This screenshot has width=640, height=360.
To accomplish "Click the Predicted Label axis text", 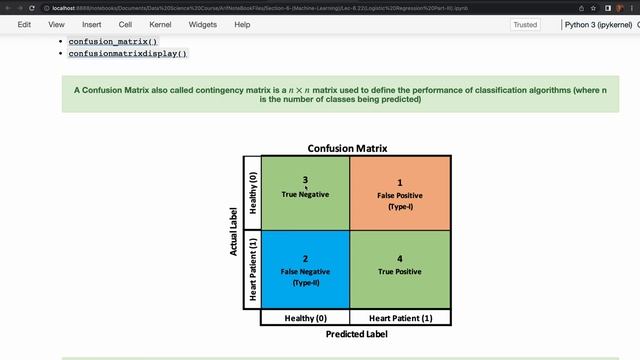I will click(357, 334).
